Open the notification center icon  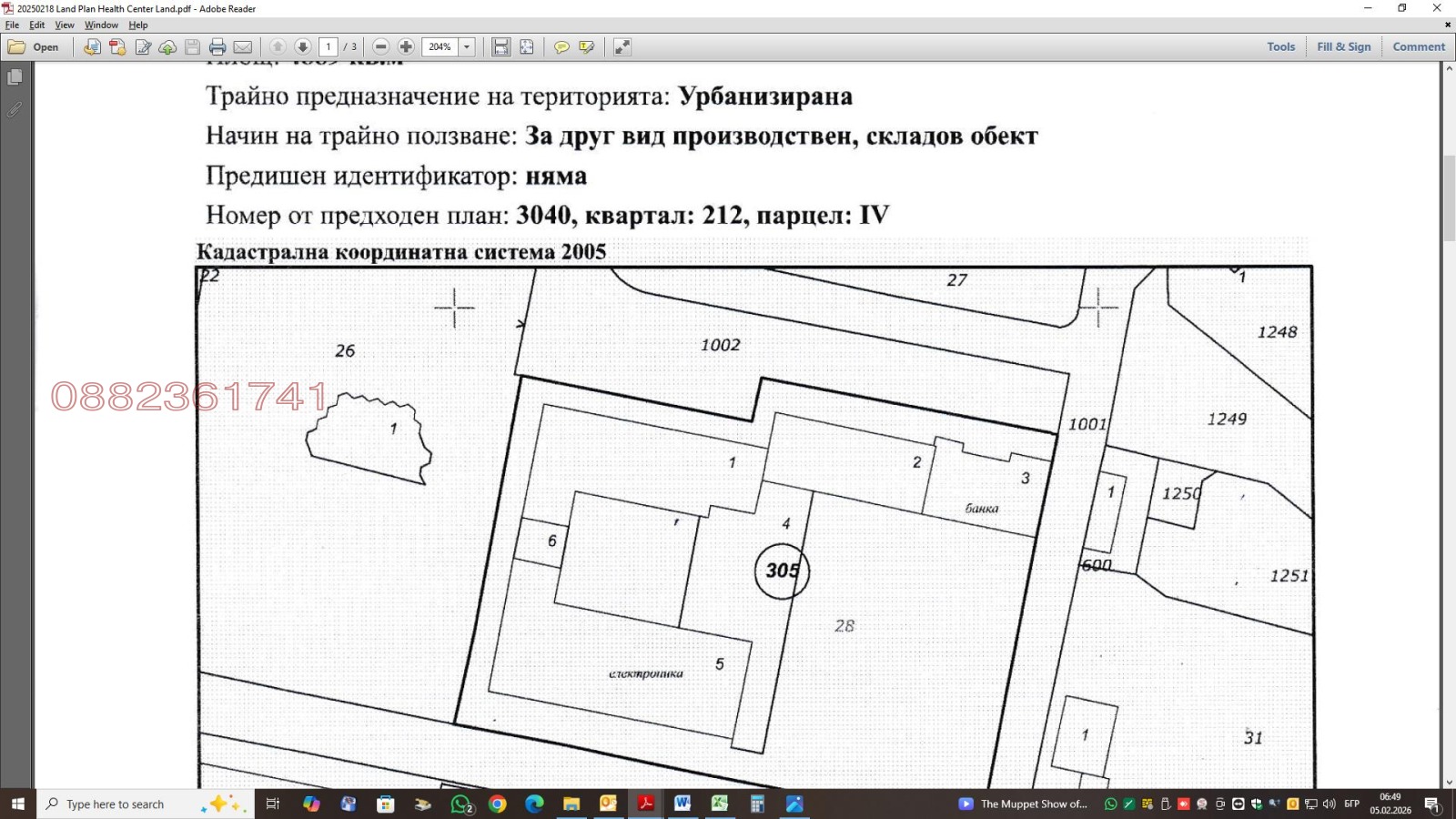click(1432, 804)
